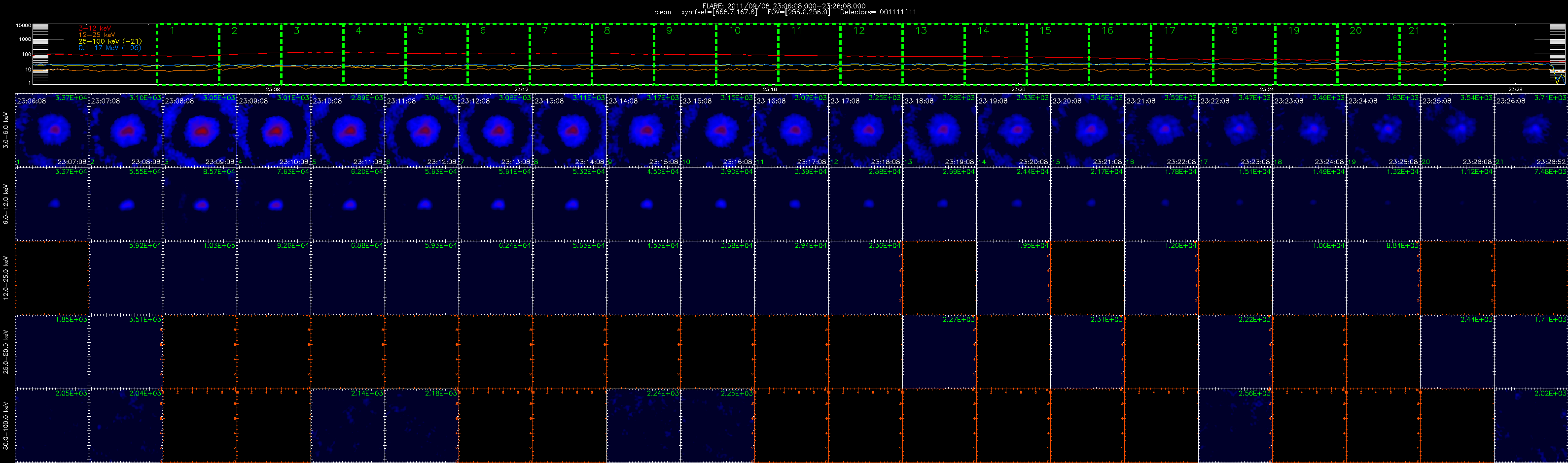Open the 50.0-100.0 keV image with peak 2.05E+03

tap(52, 425)
